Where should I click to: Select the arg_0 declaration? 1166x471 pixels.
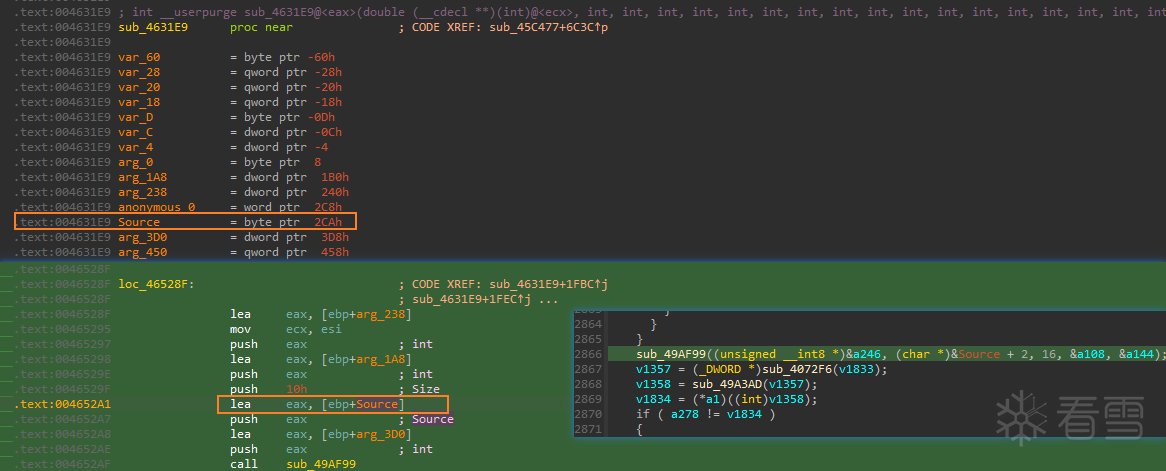pos(135,162)
